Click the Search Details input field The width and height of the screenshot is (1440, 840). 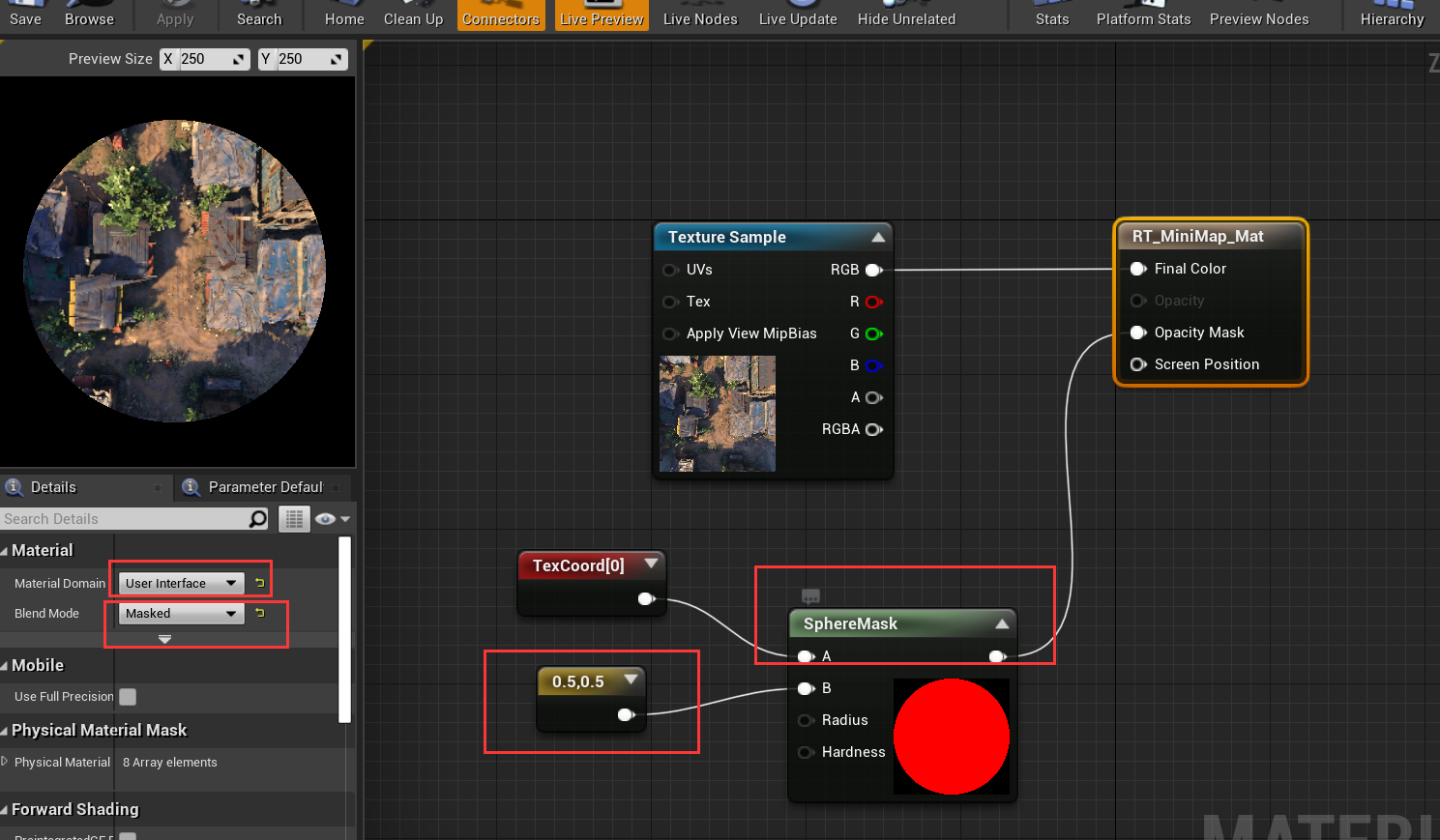pyautogui.click(x=126, y=519)
